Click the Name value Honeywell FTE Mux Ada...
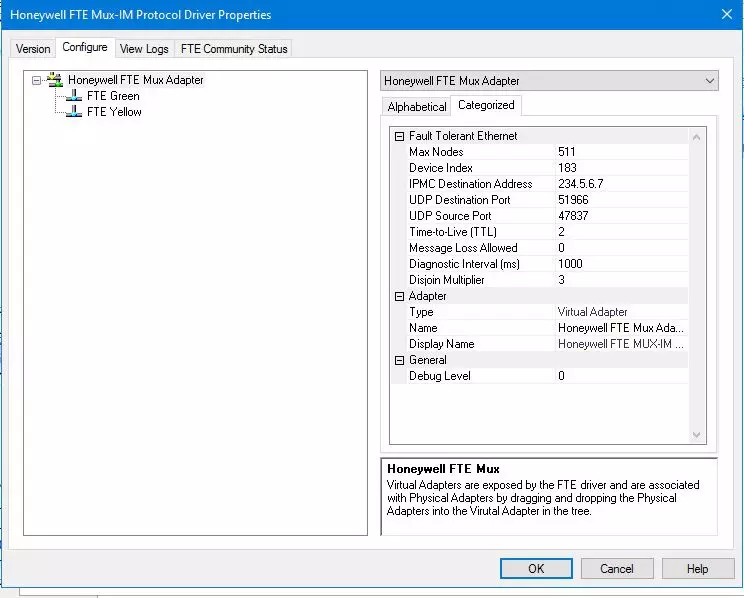The height and width of the screenshot is (598, 744). coord(622,328)
